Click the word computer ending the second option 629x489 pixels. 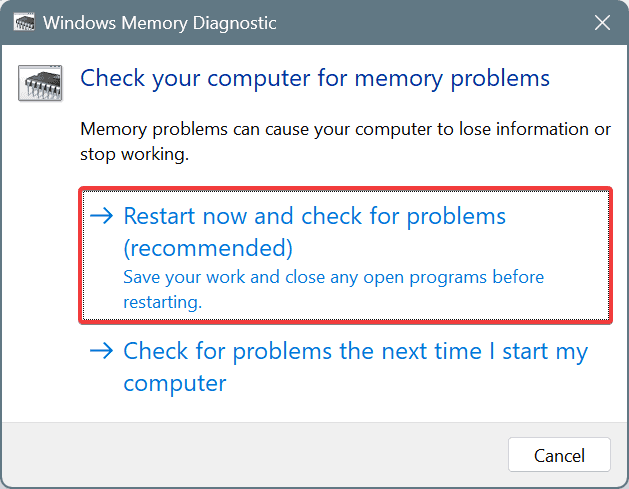175,383
